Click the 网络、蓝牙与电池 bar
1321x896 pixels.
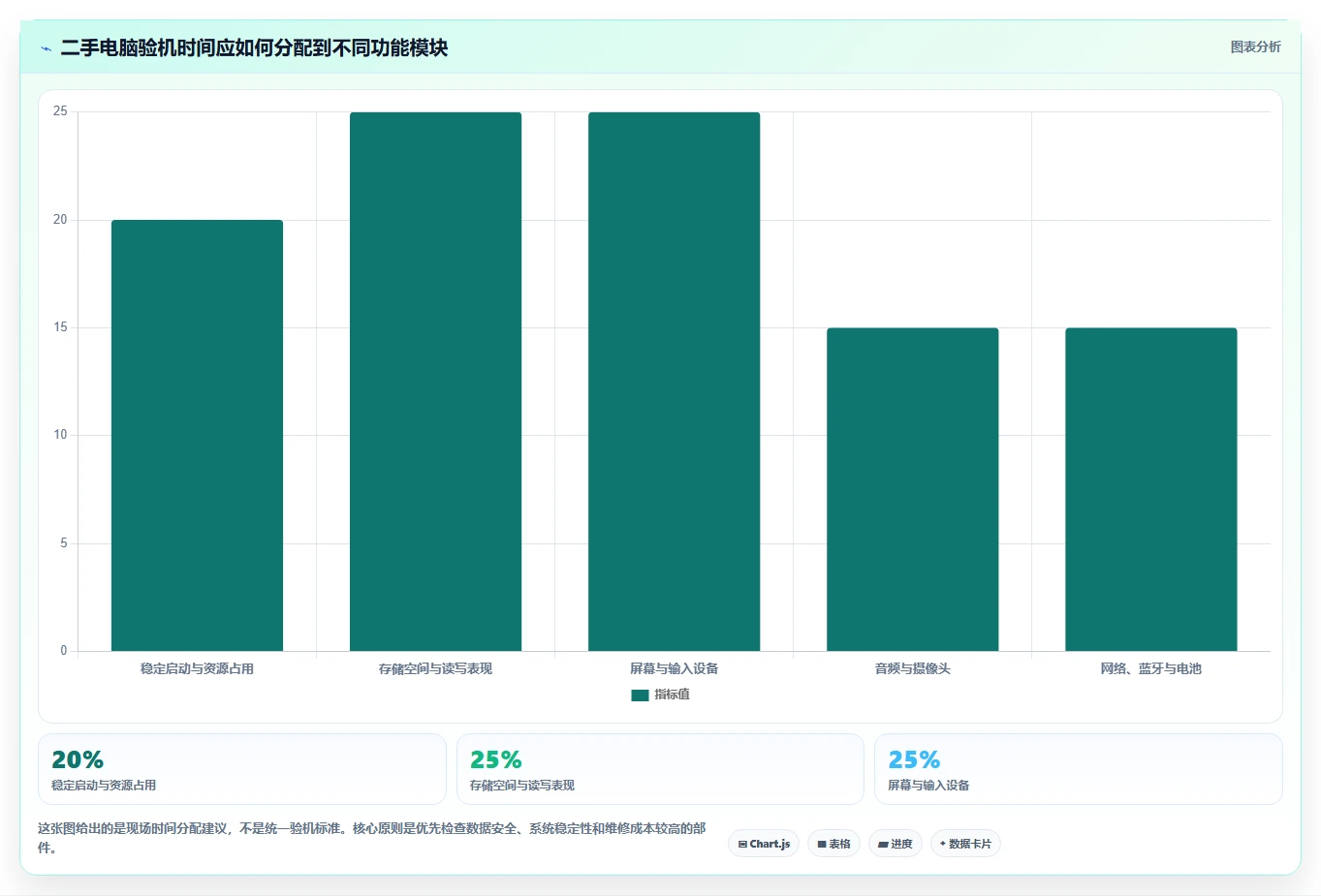(1150, 489)
